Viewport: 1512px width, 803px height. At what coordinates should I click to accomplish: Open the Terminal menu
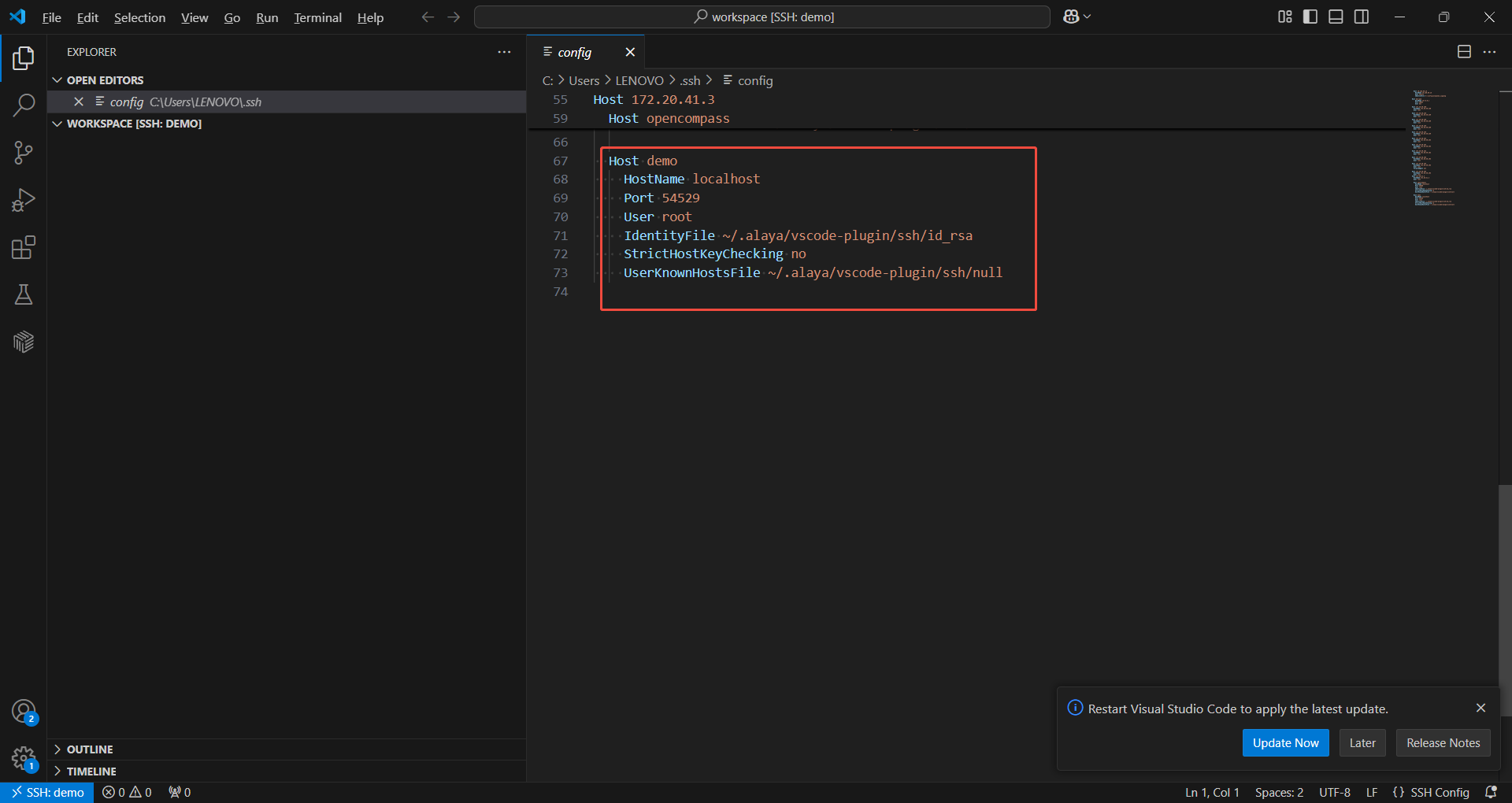pos(317,17)
